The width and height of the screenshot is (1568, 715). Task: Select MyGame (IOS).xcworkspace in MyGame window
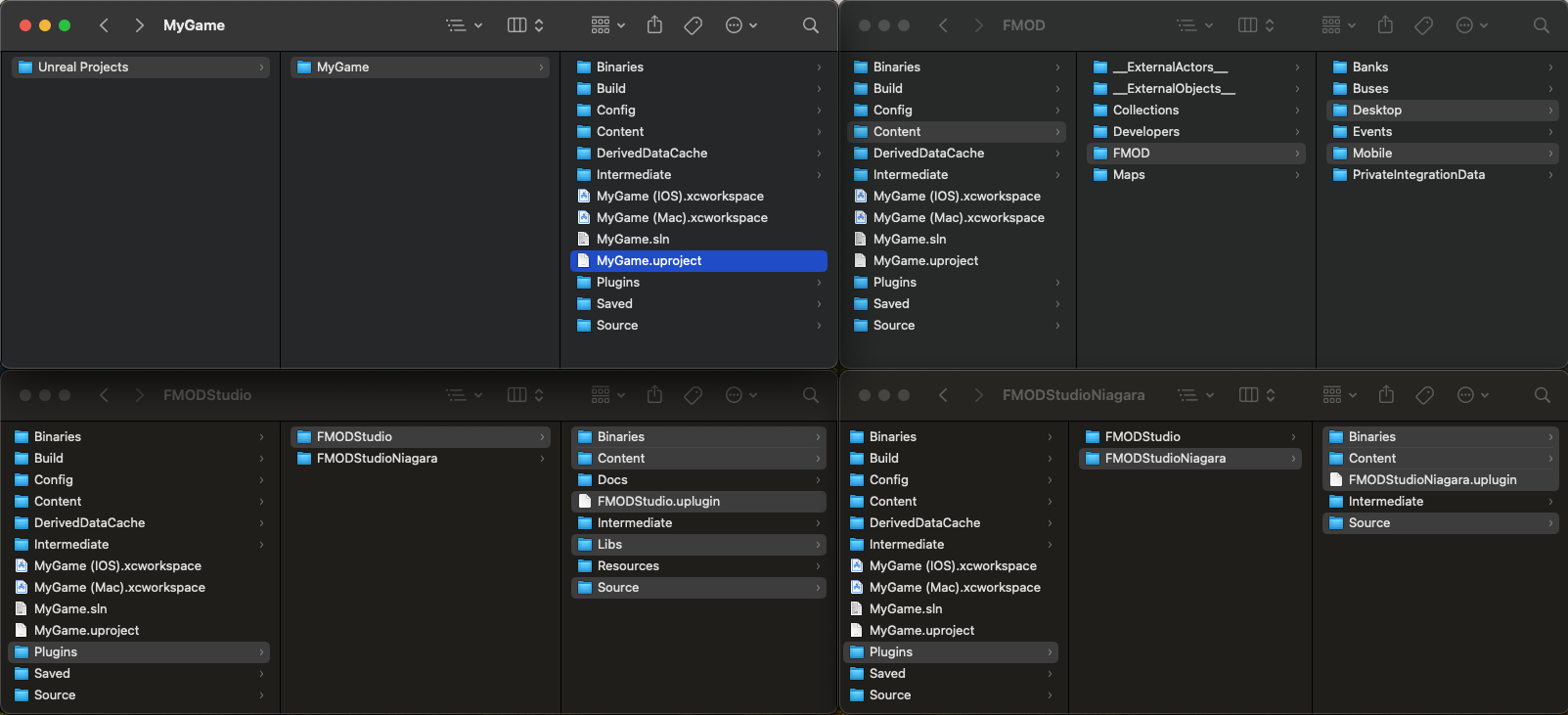point(698,197)
